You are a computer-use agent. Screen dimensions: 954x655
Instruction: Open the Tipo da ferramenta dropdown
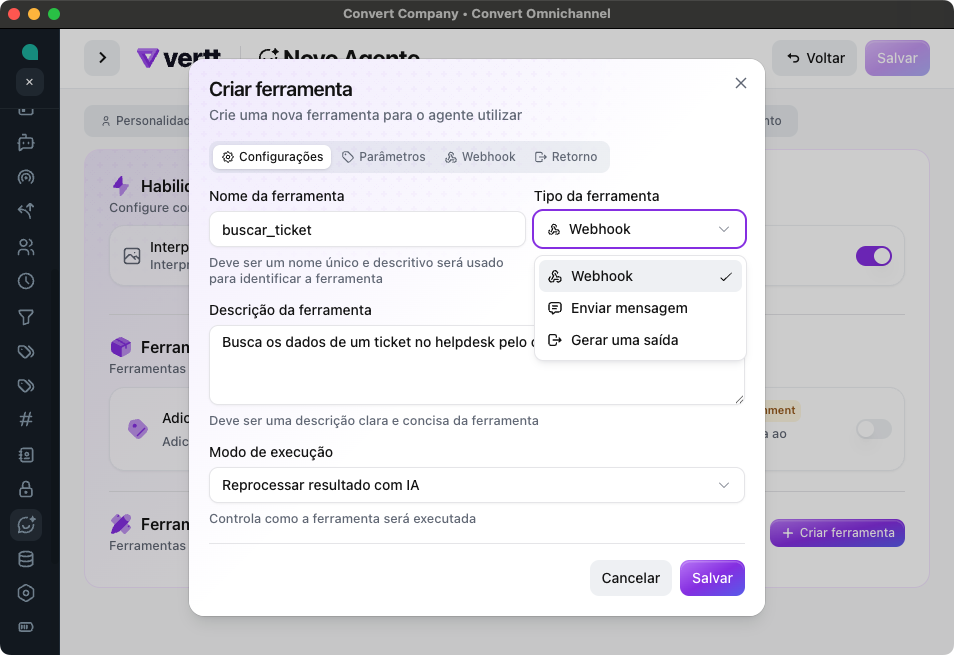tap(639, 229)
